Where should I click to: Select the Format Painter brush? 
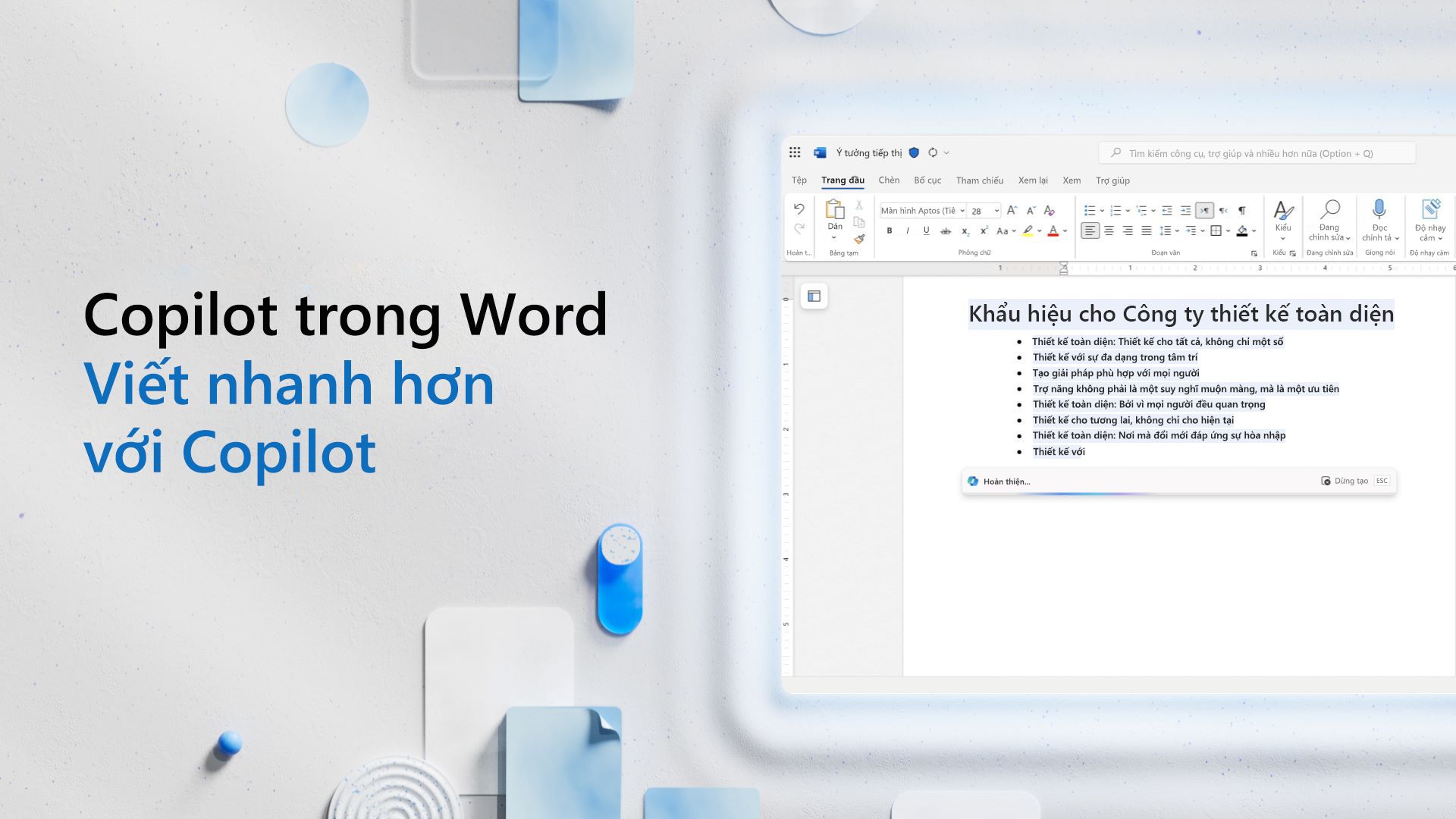[x=859, y=239]
